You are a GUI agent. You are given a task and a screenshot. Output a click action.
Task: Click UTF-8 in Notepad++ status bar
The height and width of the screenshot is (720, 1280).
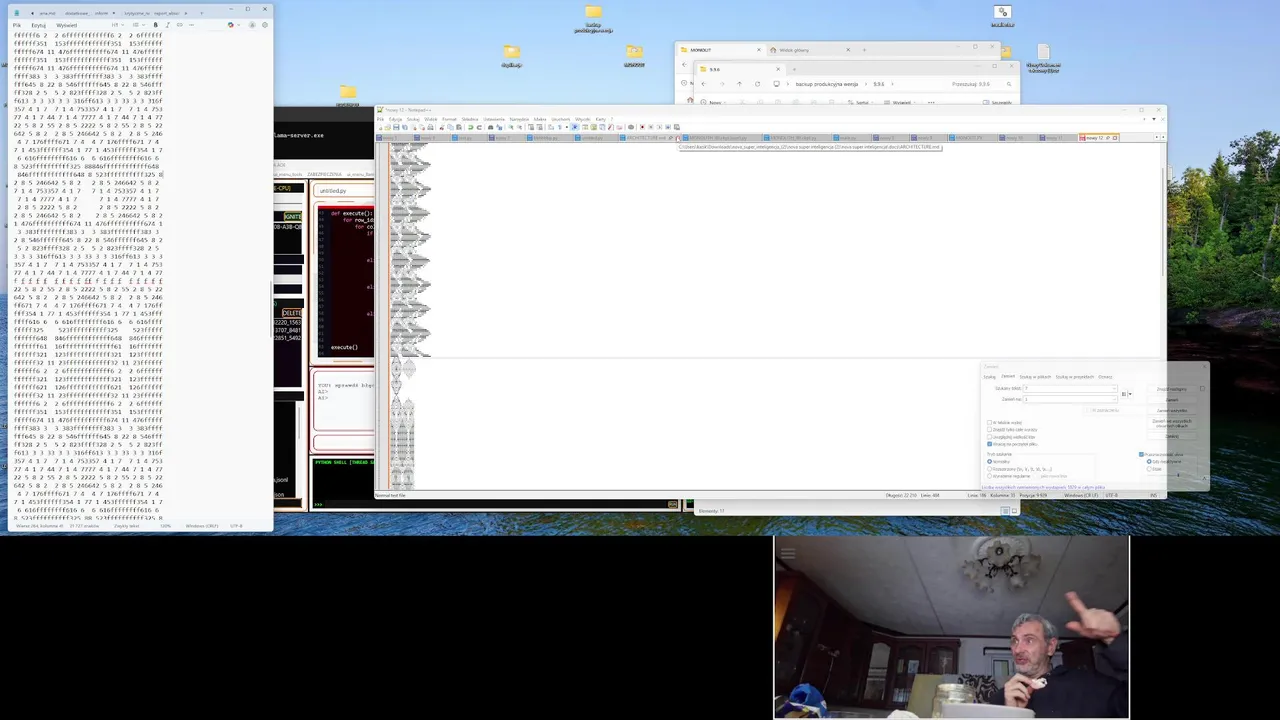1110,495
